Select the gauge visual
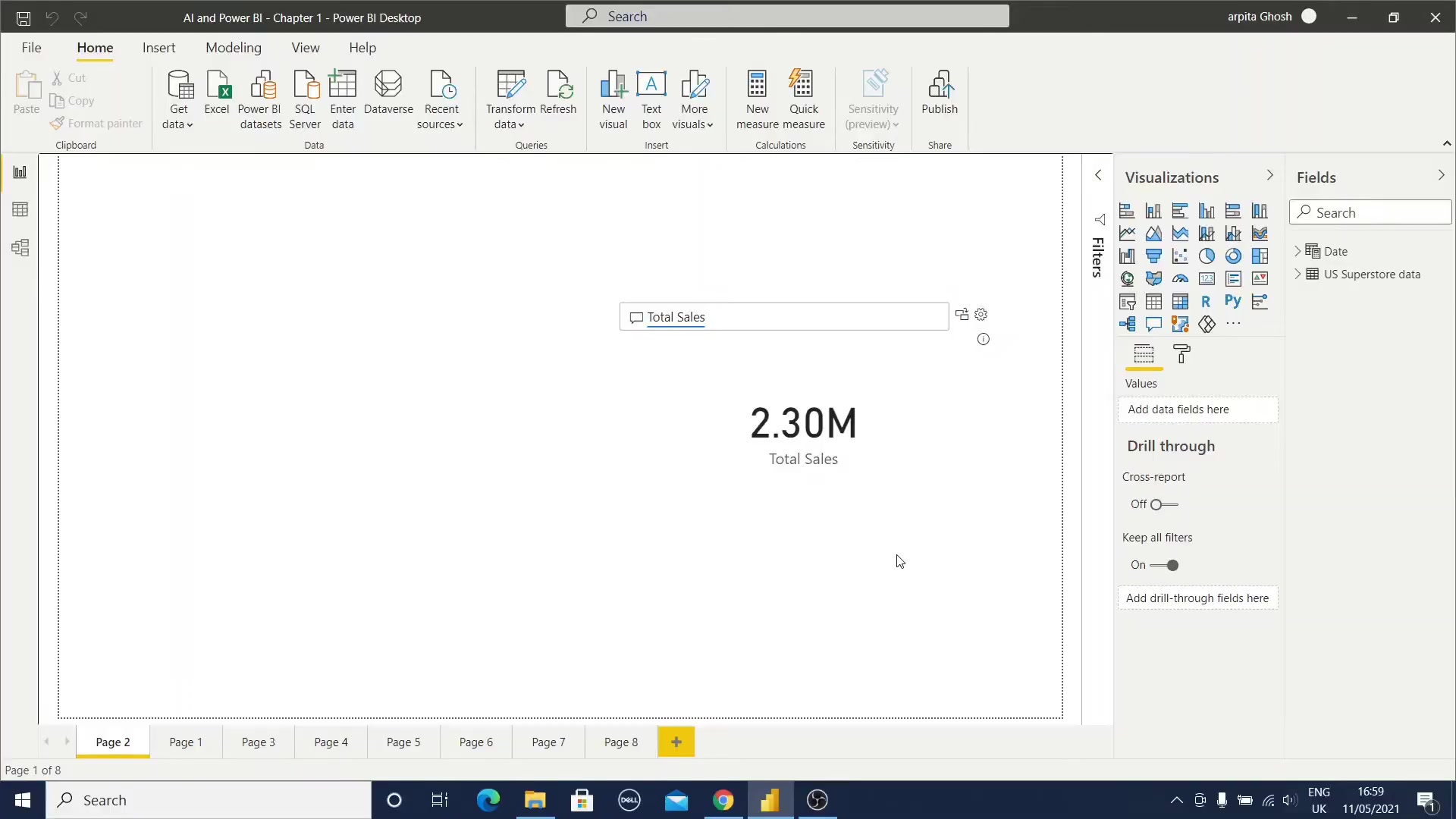This screenshot has height=819, width=1456. (1180, 279)
